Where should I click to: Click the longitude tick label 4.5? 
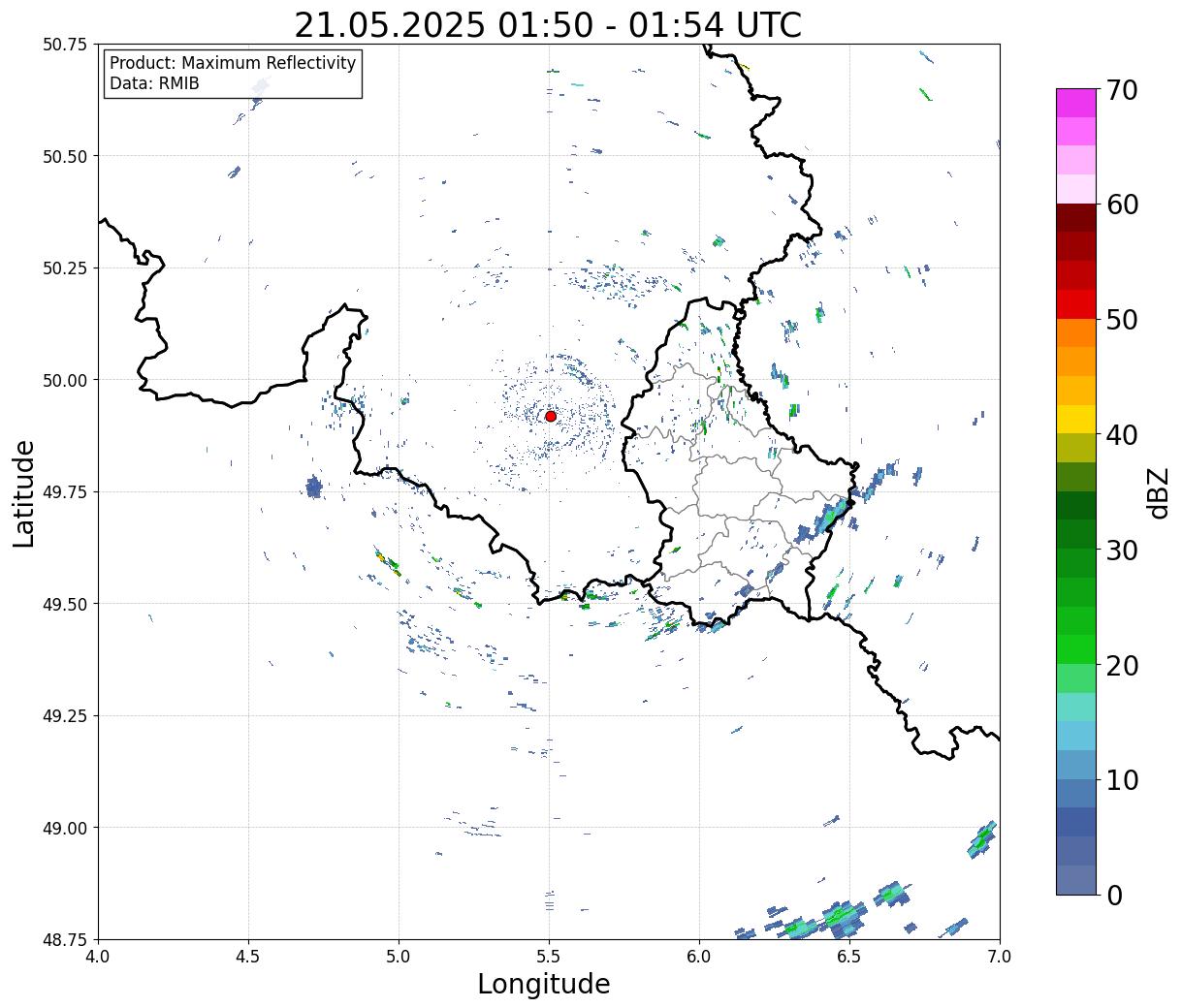248,957
